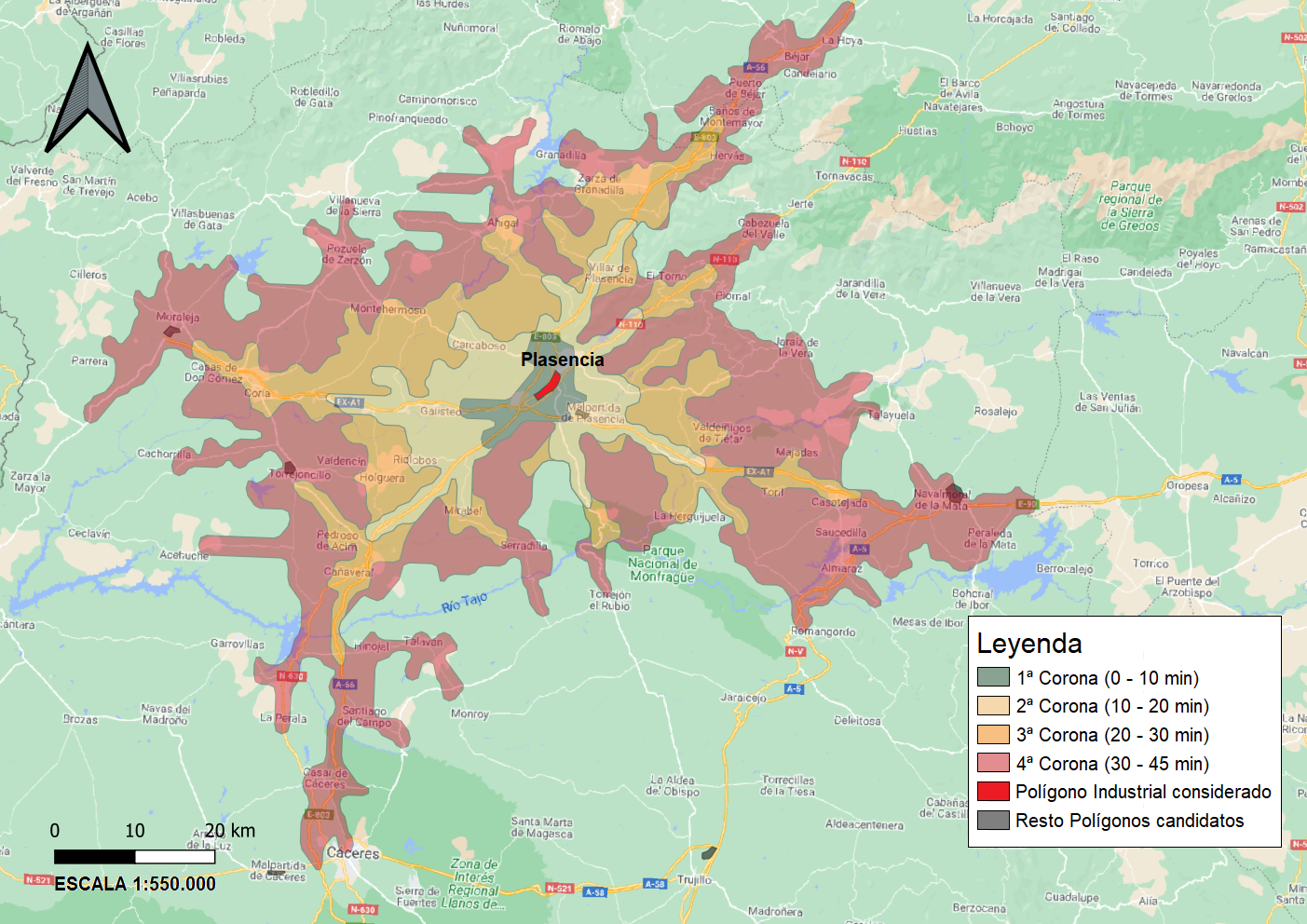The width and height of the screenshot is (1307, 924).
Task: Click the red Polígono Industrial considerado swatch
Action: (993, 792)
